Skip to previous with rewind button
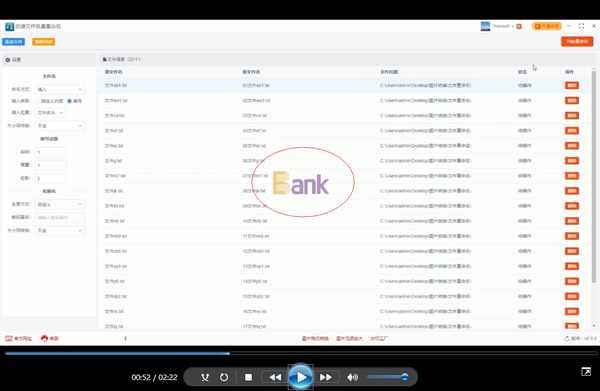The image size is (600, 391). [x=275, y=377]
